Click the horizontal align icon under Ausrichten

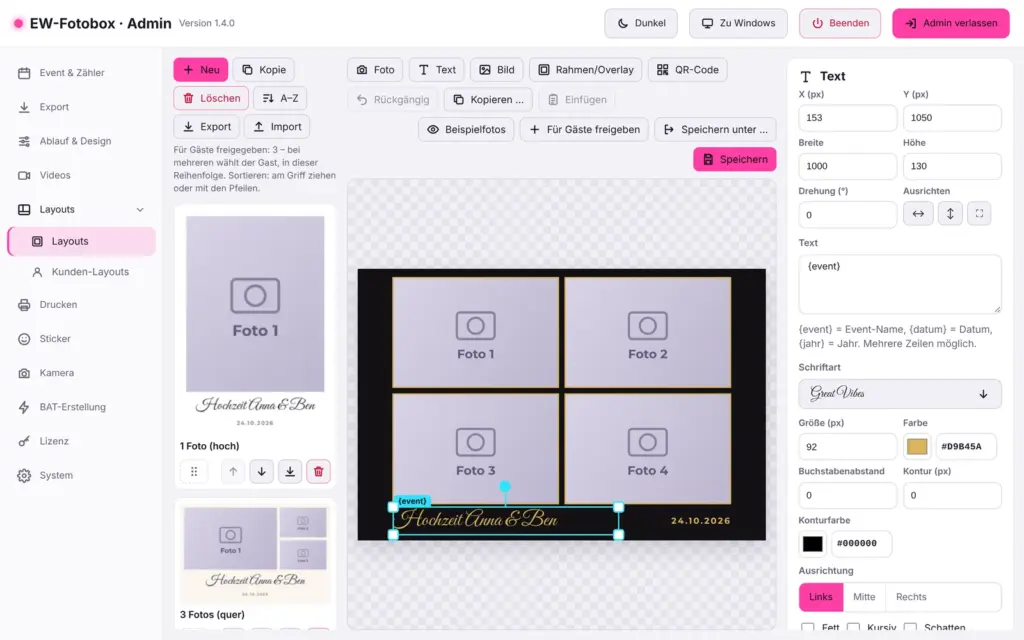click(x=918, y=214)
